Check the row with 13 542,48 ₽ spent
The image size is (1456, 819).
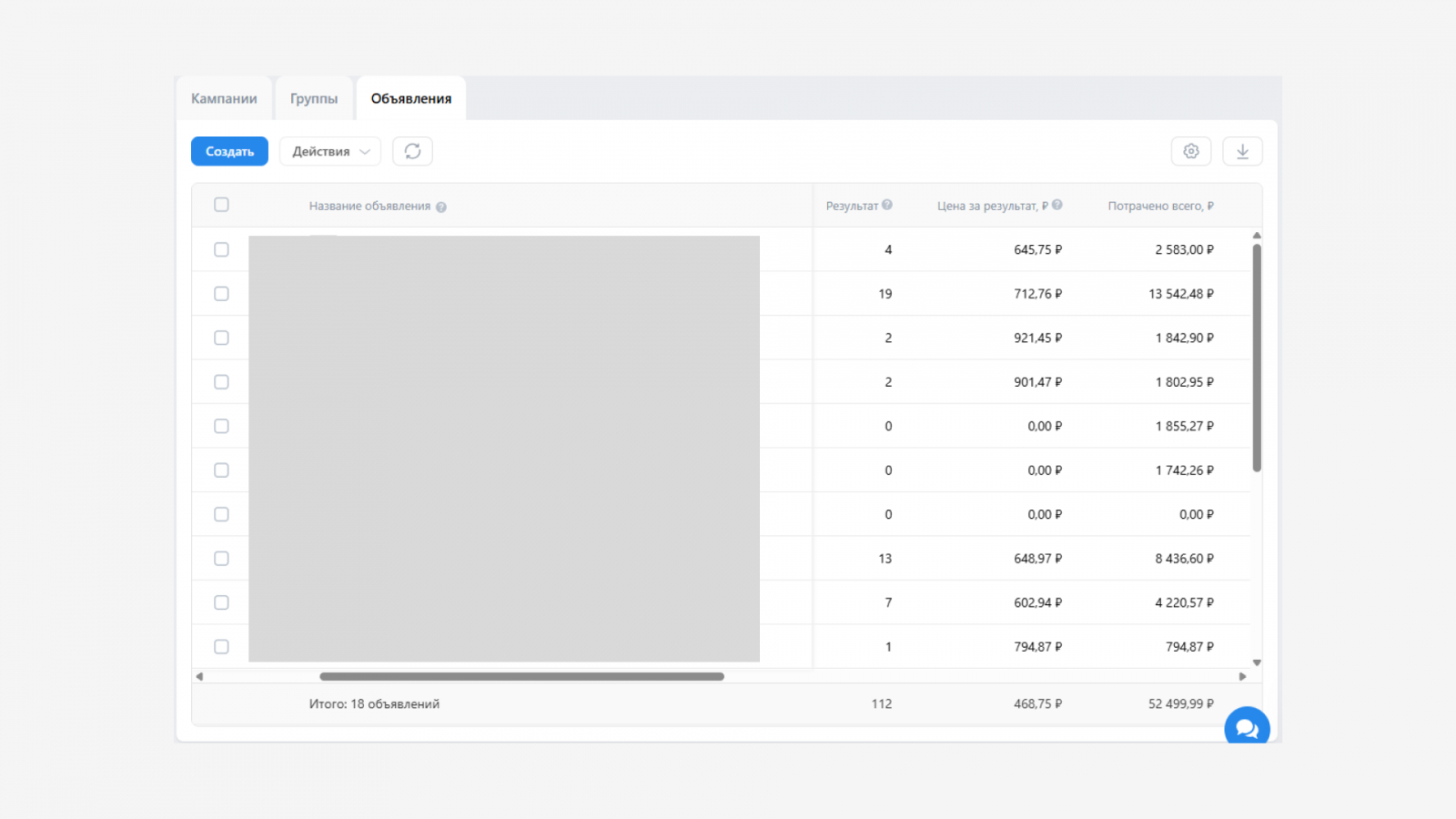coord(221,294)
